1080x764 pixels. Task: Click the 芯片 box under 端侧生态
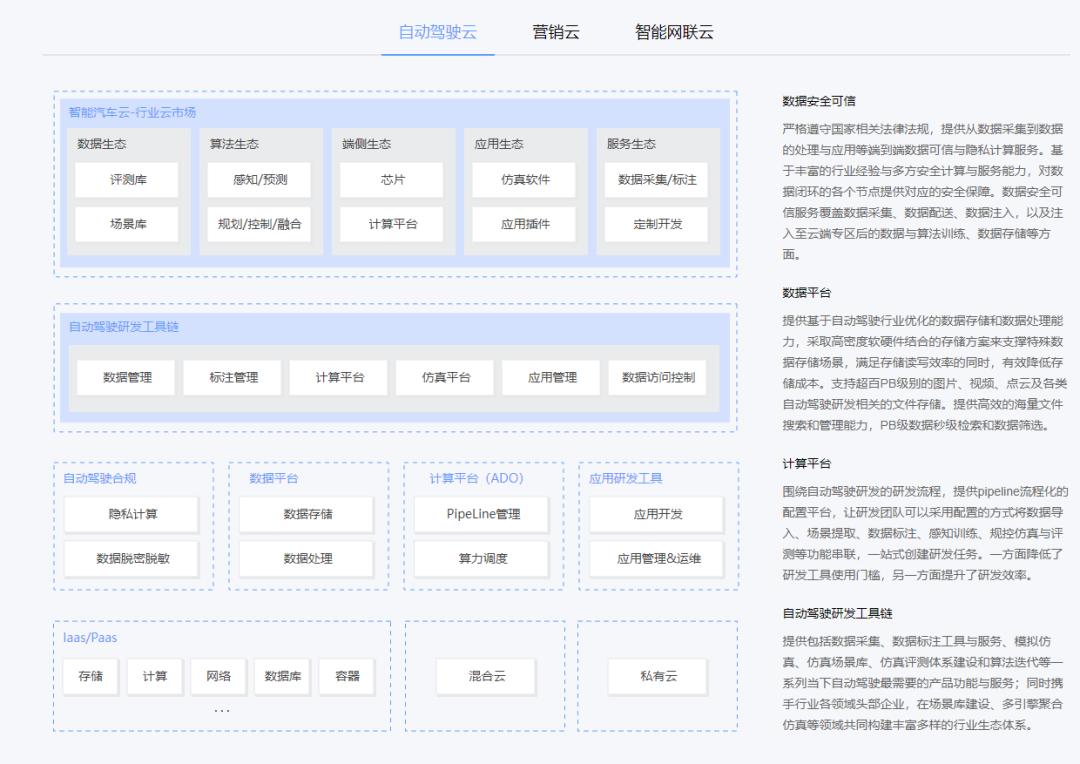tap(391, 180)
